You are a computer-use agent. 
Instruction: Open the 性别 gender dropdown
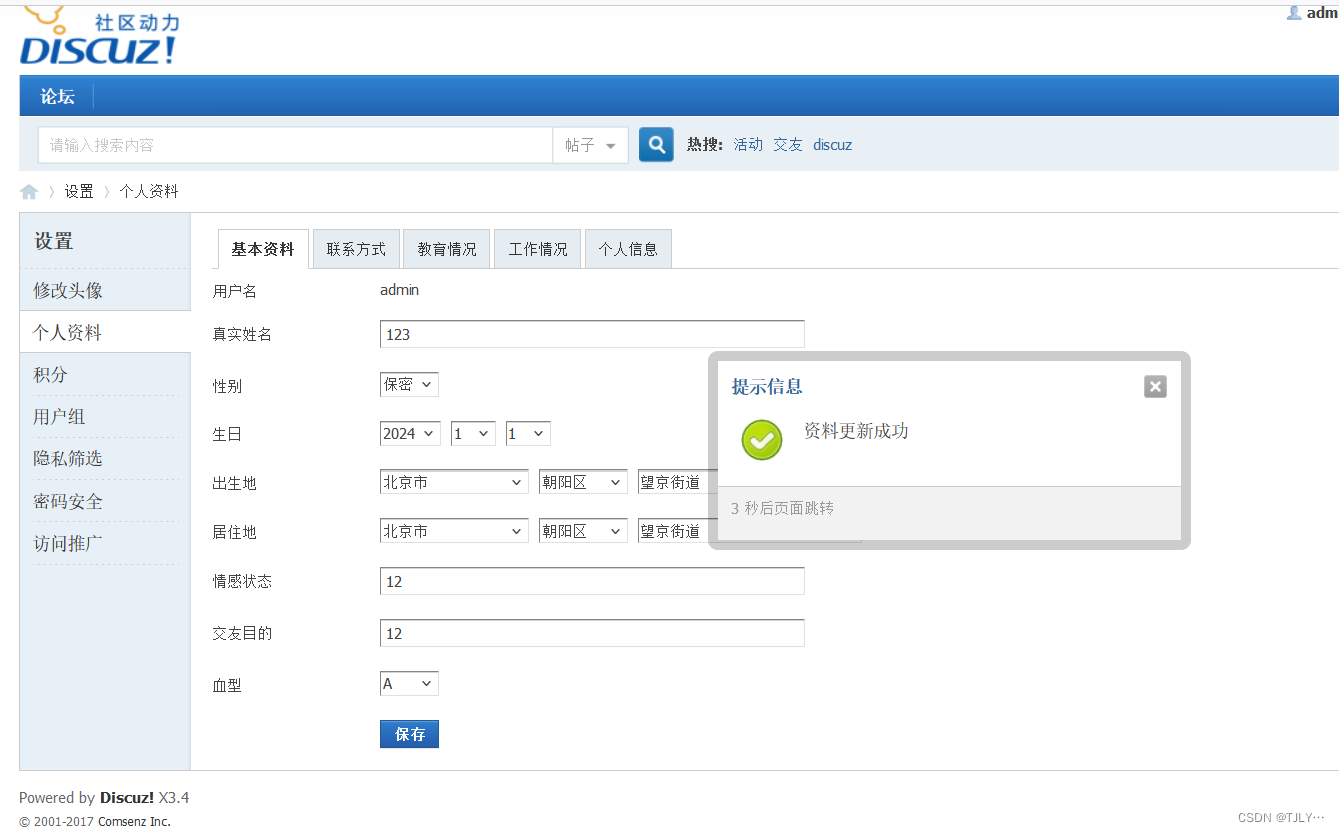pos(408,384)
